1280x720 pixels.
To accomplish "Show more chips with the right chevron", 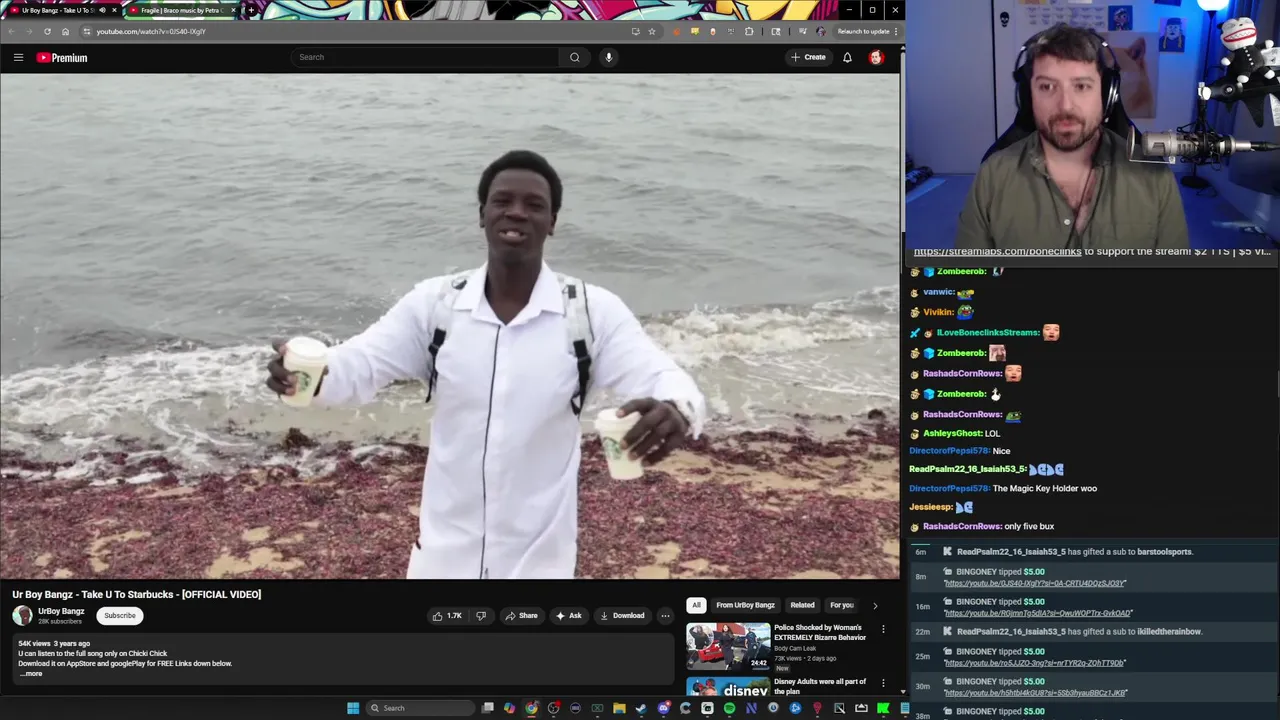I will click(x=875, y=605).
